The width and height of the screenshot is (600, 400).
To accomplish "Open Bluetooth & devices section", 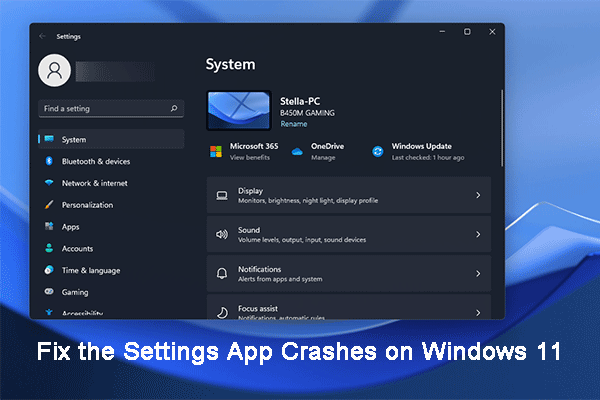I will point(111,161).
